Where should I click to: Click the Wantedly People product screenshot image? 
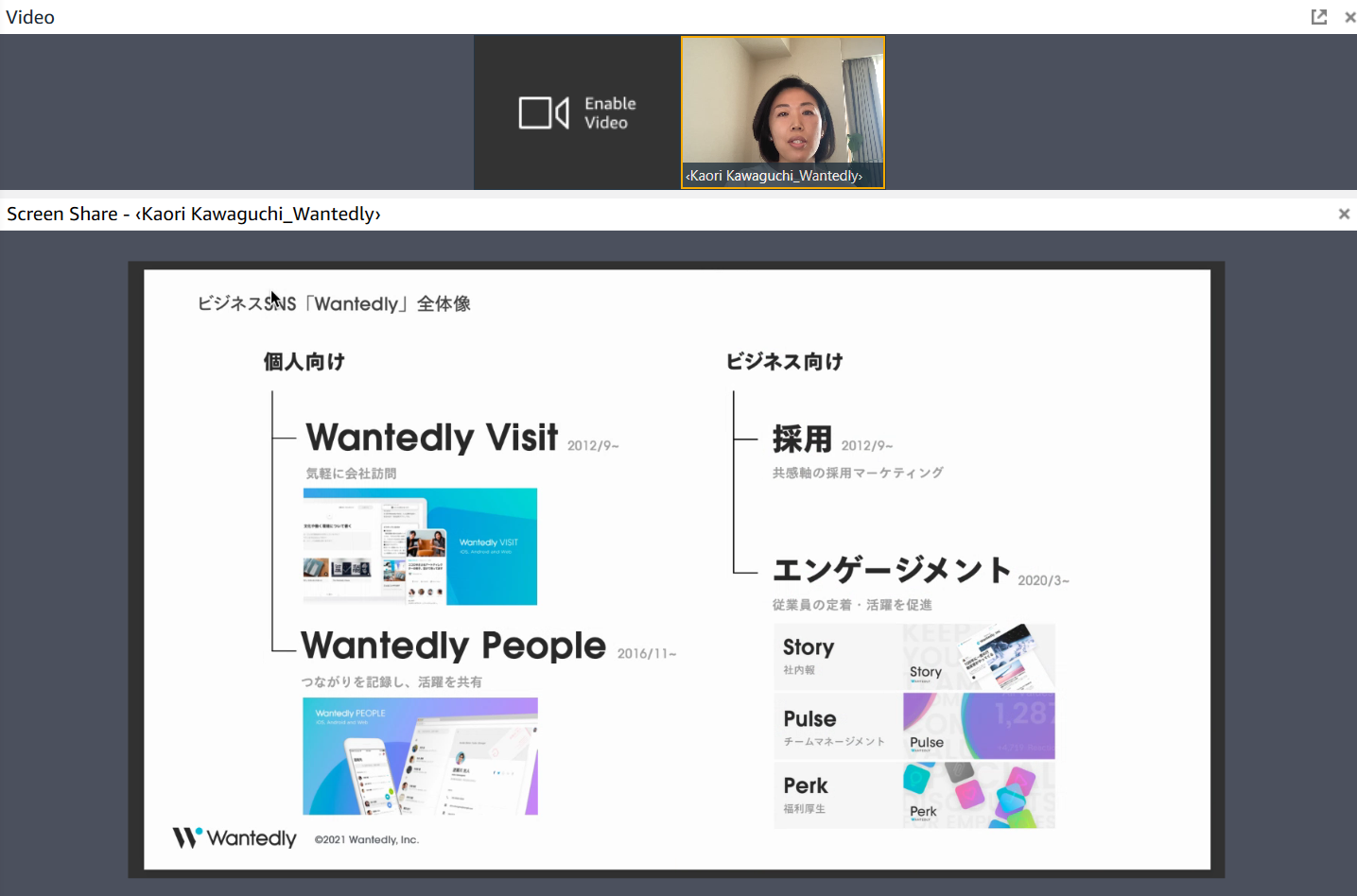(420, 756)
